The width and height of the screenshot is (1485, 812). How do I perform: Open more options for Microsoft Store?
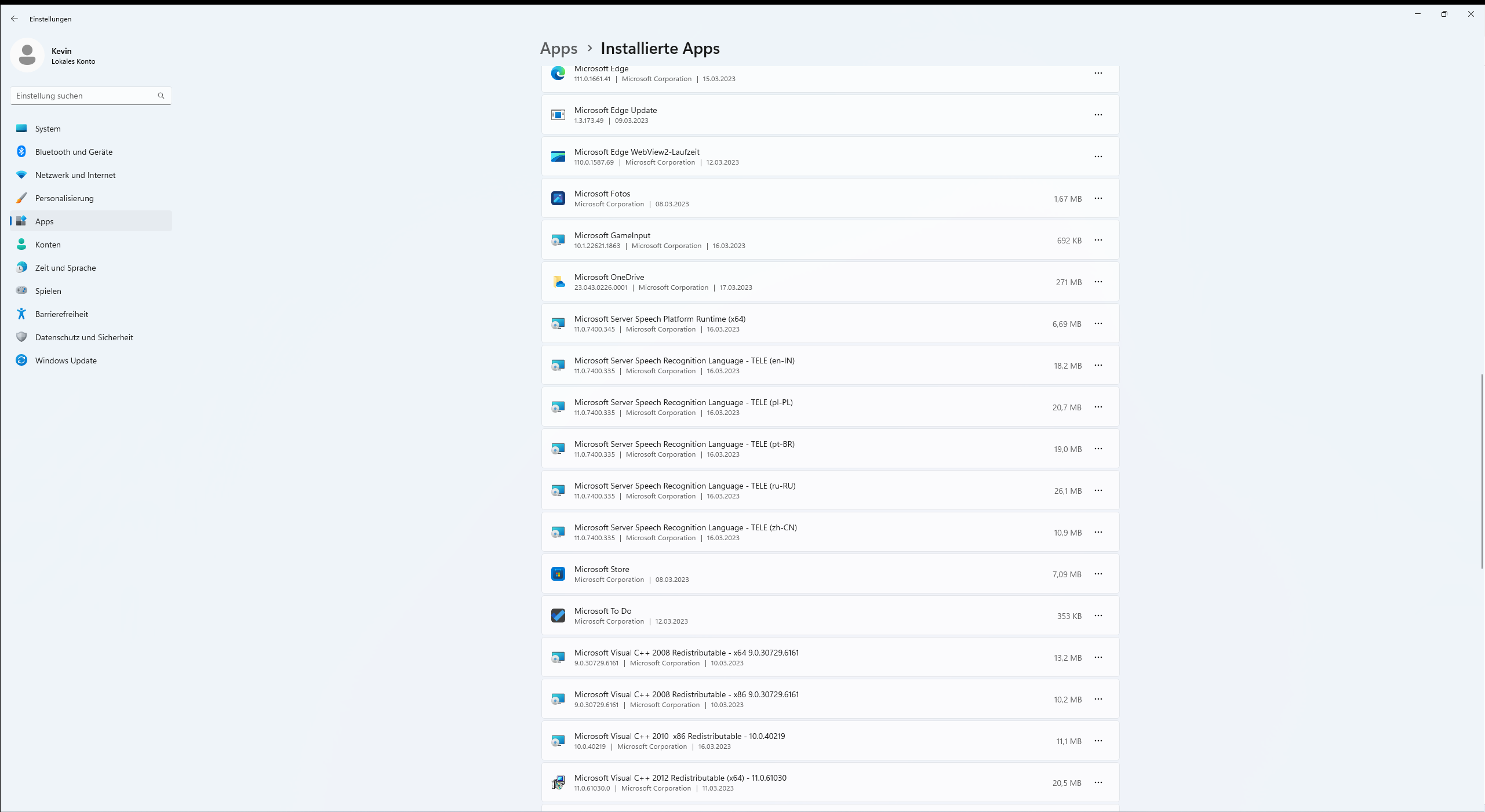tap(1098, 574)
